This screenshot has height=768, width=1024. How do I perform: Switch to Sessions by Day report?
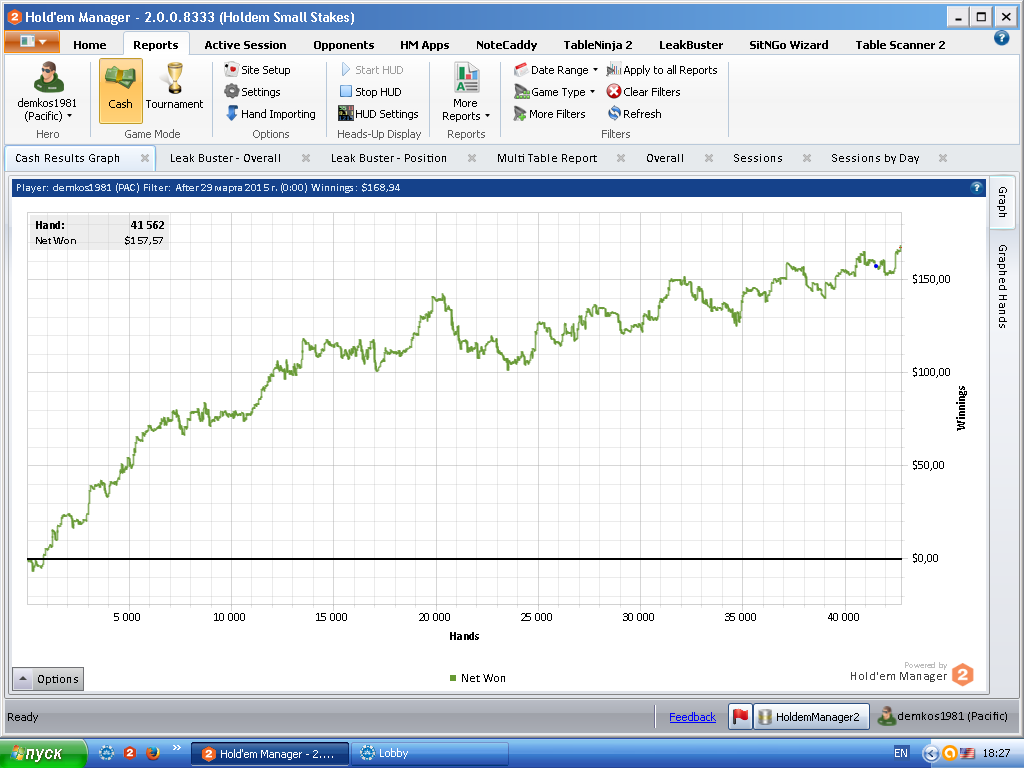875,158
